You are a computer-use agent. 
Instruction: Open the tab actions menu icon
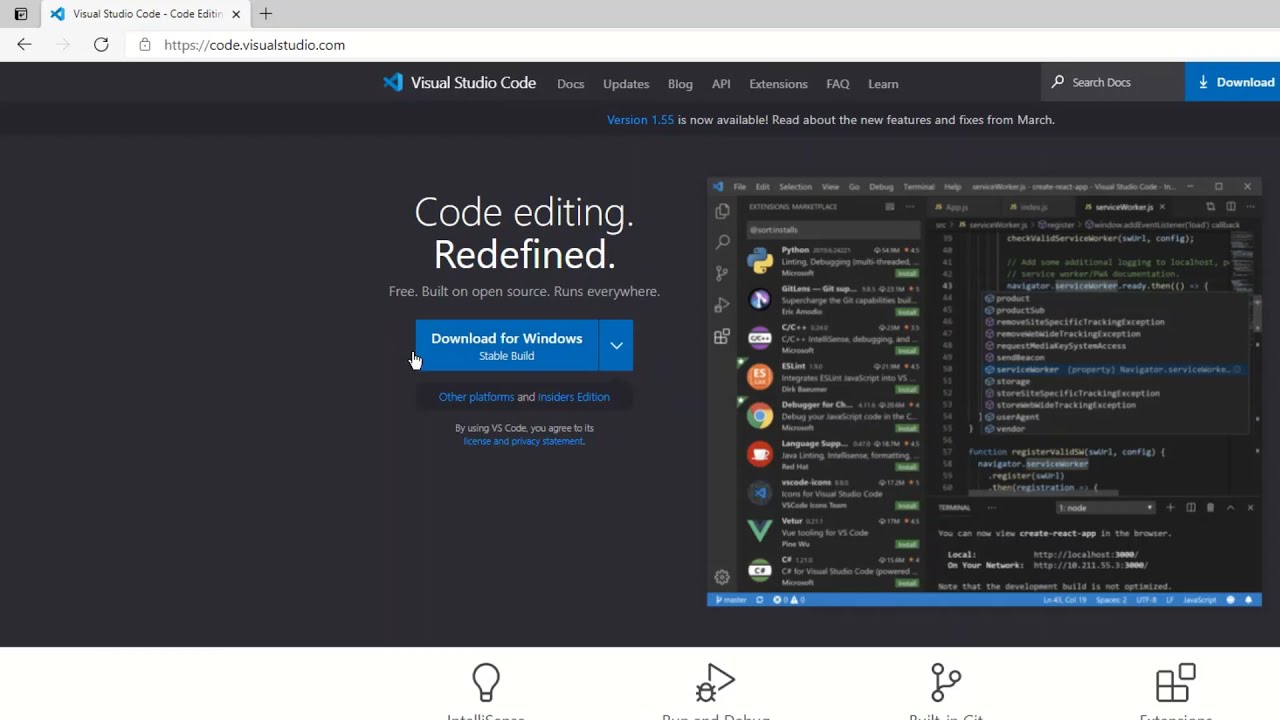[21, 14]
